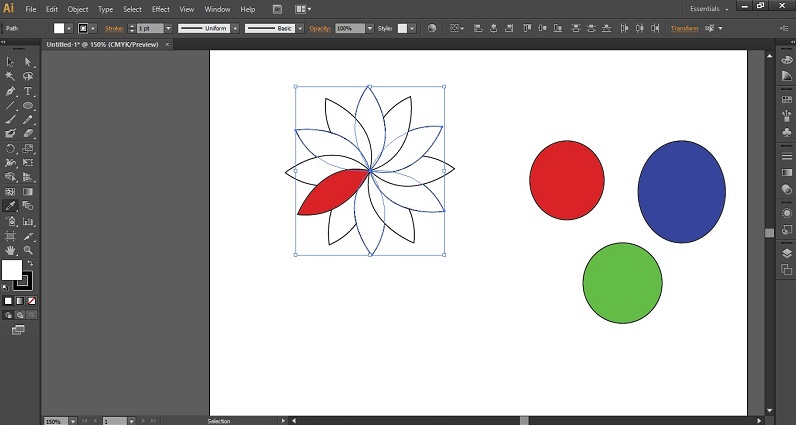Pick the Magic Wand tool
The width and height of the screenshot is (796, 425).
(10, 76)
